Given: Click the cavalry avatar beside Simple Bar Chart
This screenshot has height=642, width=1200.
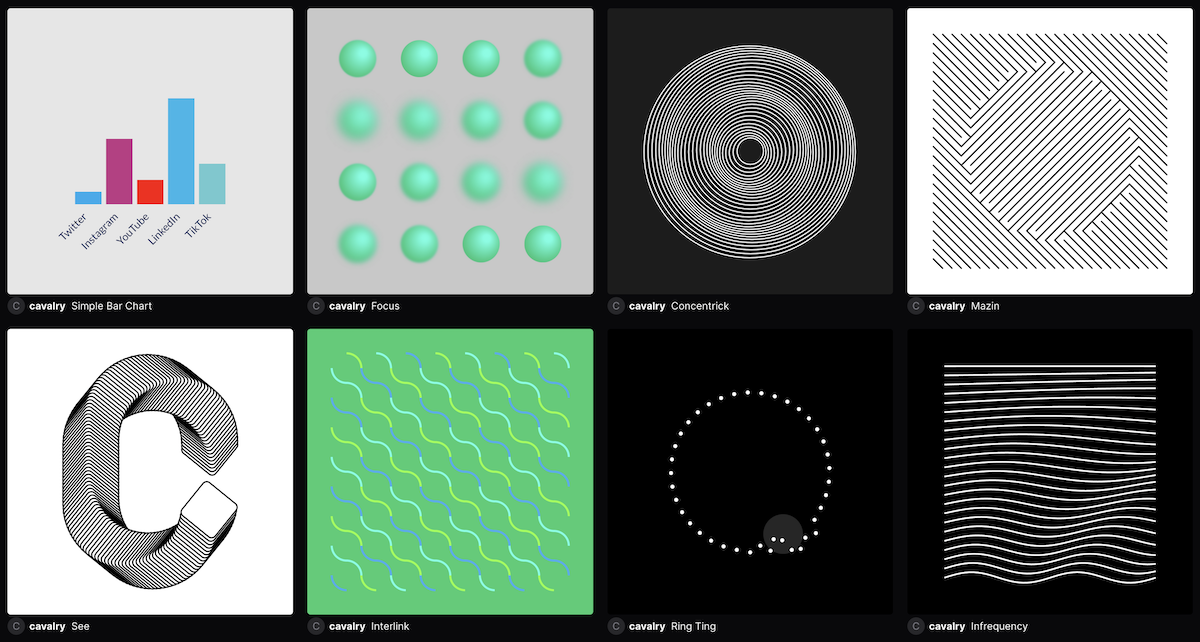Looking at the screenshot, I should [x=16, y=306].
